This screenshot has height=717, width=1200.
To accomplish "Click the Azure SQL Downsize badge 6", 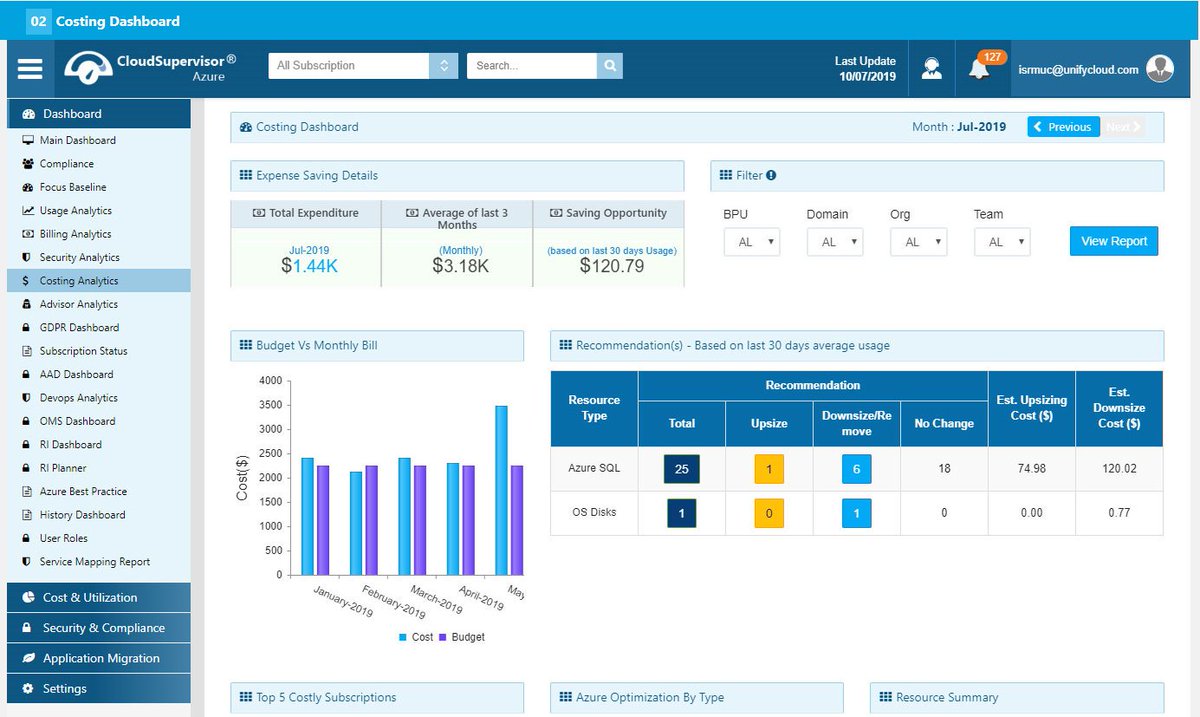I will click(856, 468).
